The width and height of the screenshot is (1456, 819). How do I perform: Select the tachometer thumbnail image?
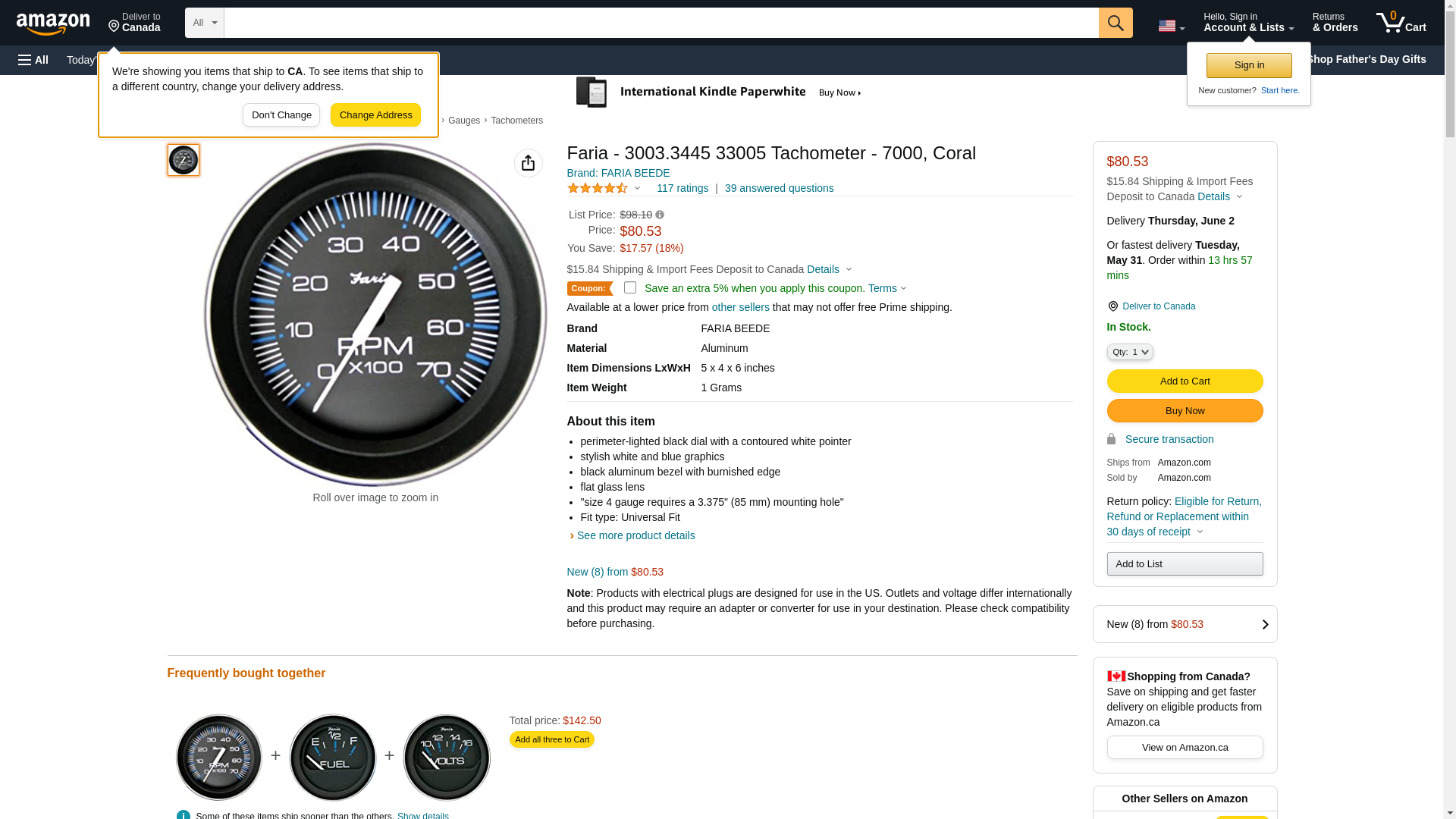tap(184, 160)
